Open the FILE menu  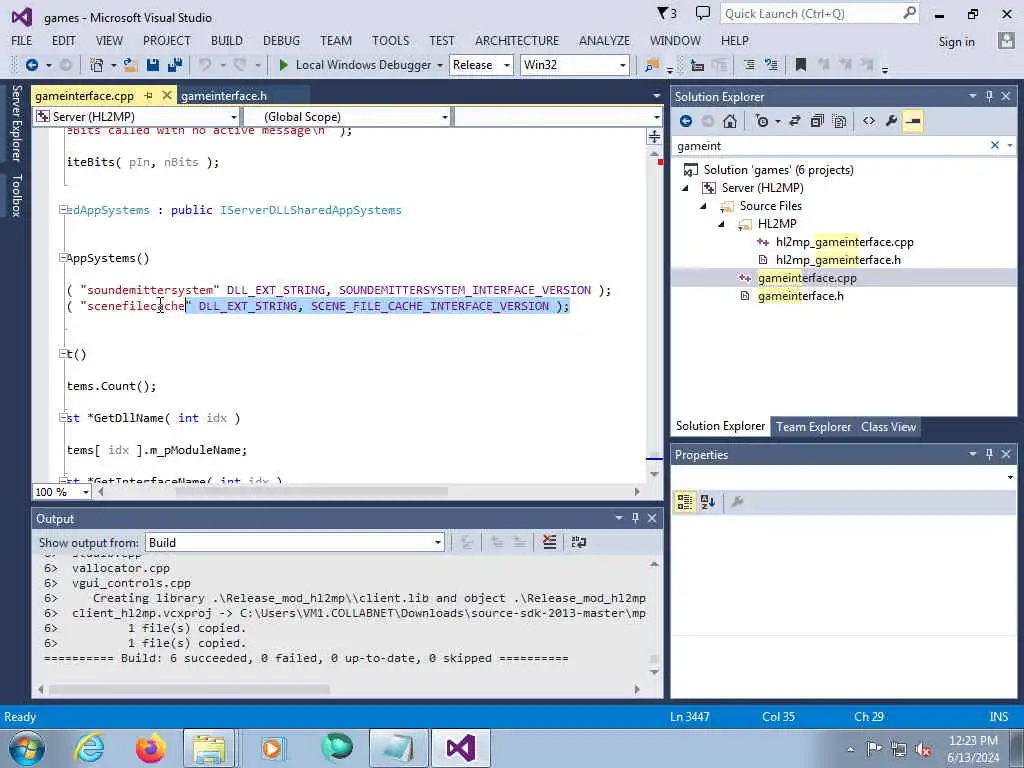pos(22,40)
